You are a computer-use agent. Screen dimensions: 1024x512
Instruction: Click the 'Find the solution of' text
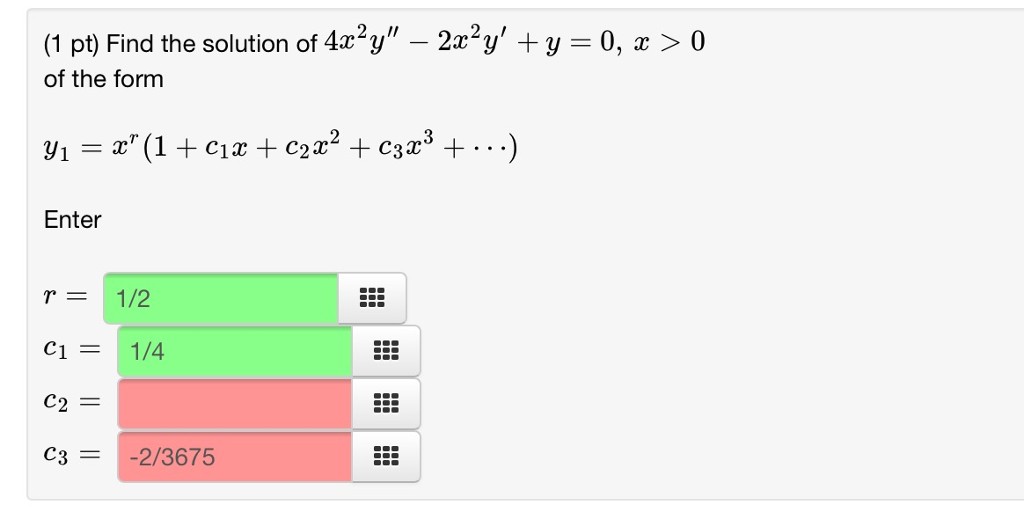[211, 44]
